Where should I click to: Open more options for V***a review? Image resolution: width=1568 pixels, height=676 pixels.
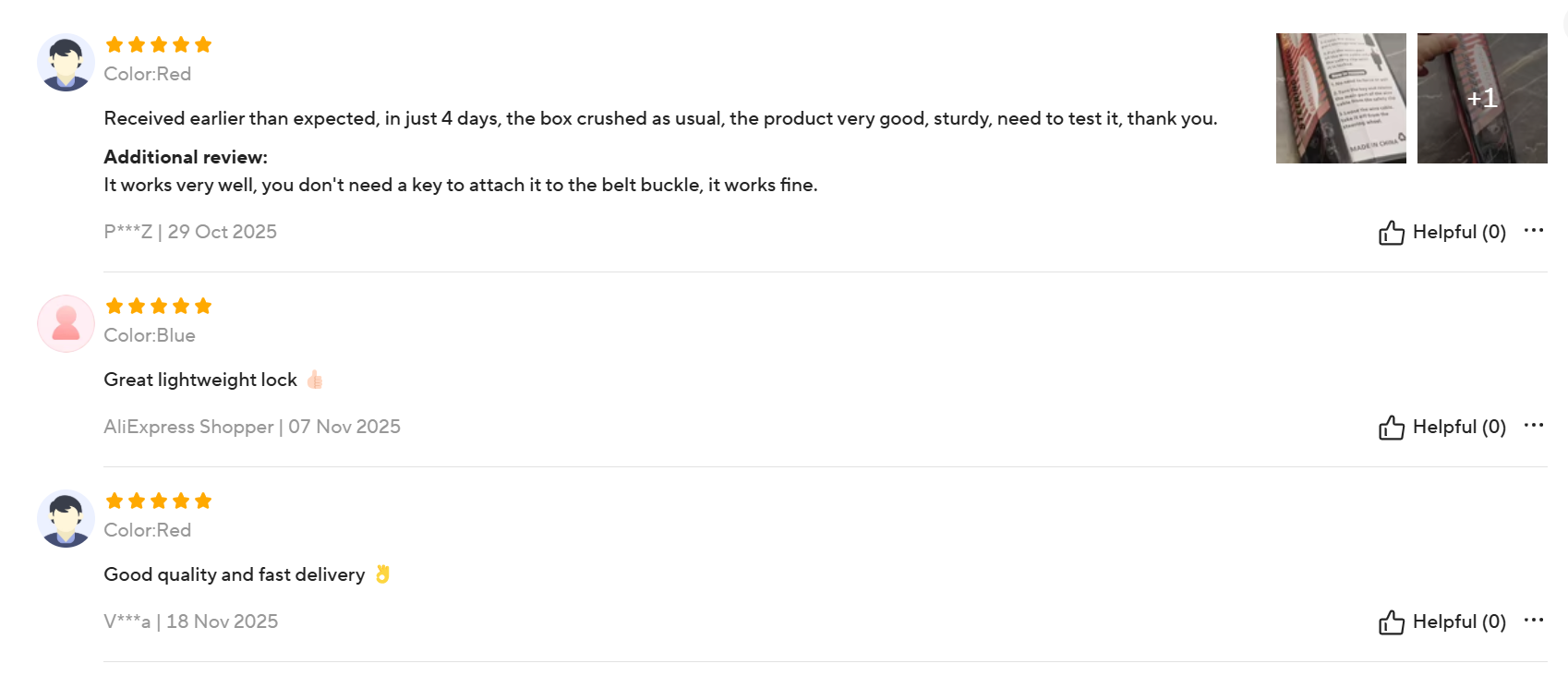1534,620
